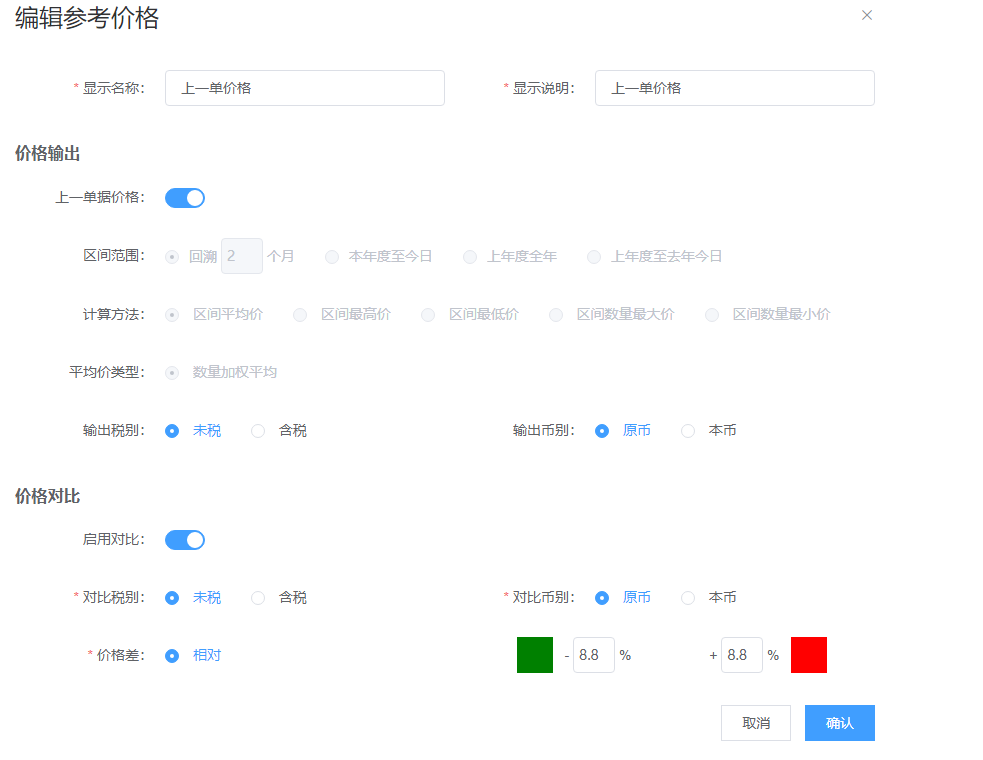Choose 本币 for 对比币别
983x760 pixels.
click(688, 598)
